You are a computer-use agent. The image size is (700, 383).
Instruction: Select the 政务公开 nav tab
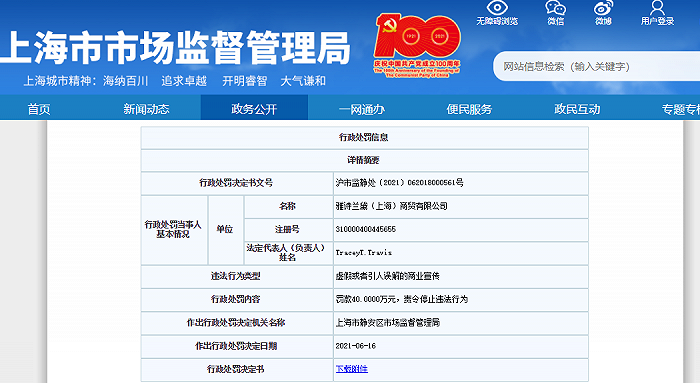click(x=254, y=109)
